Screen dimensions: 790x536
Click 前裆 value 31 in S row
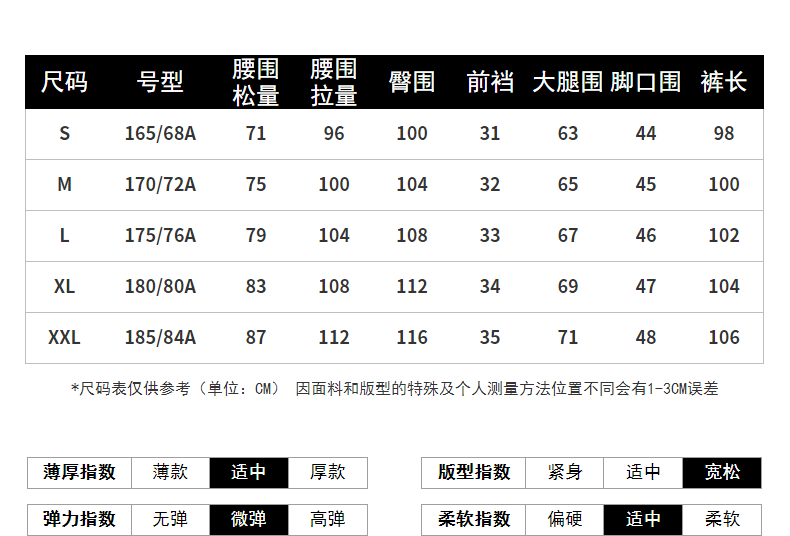pyautogui.click(x=490, y=133)
